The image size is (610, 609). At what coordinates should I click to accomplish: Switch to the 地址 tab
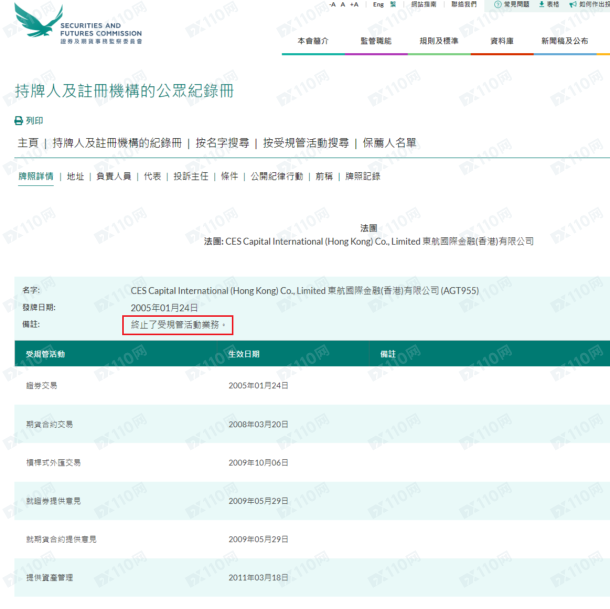(75, 176)
